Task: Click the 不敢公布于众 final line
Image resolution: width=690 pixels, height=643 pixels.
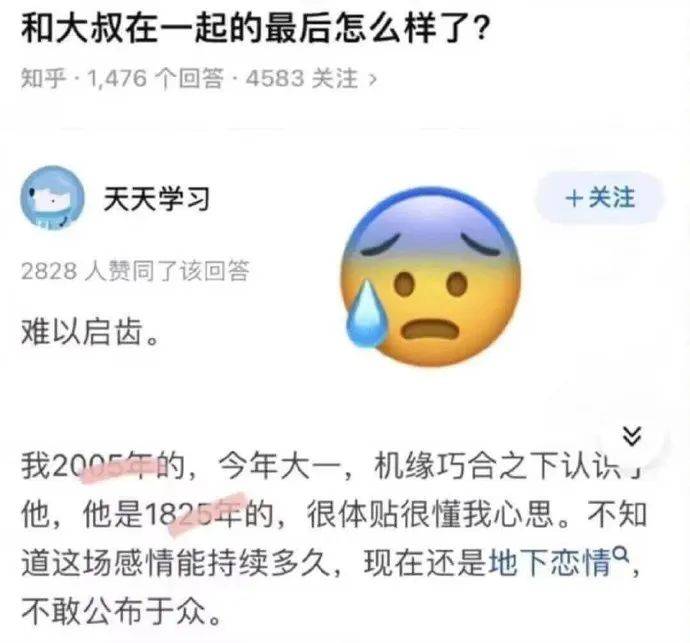Action: [122, 611]
